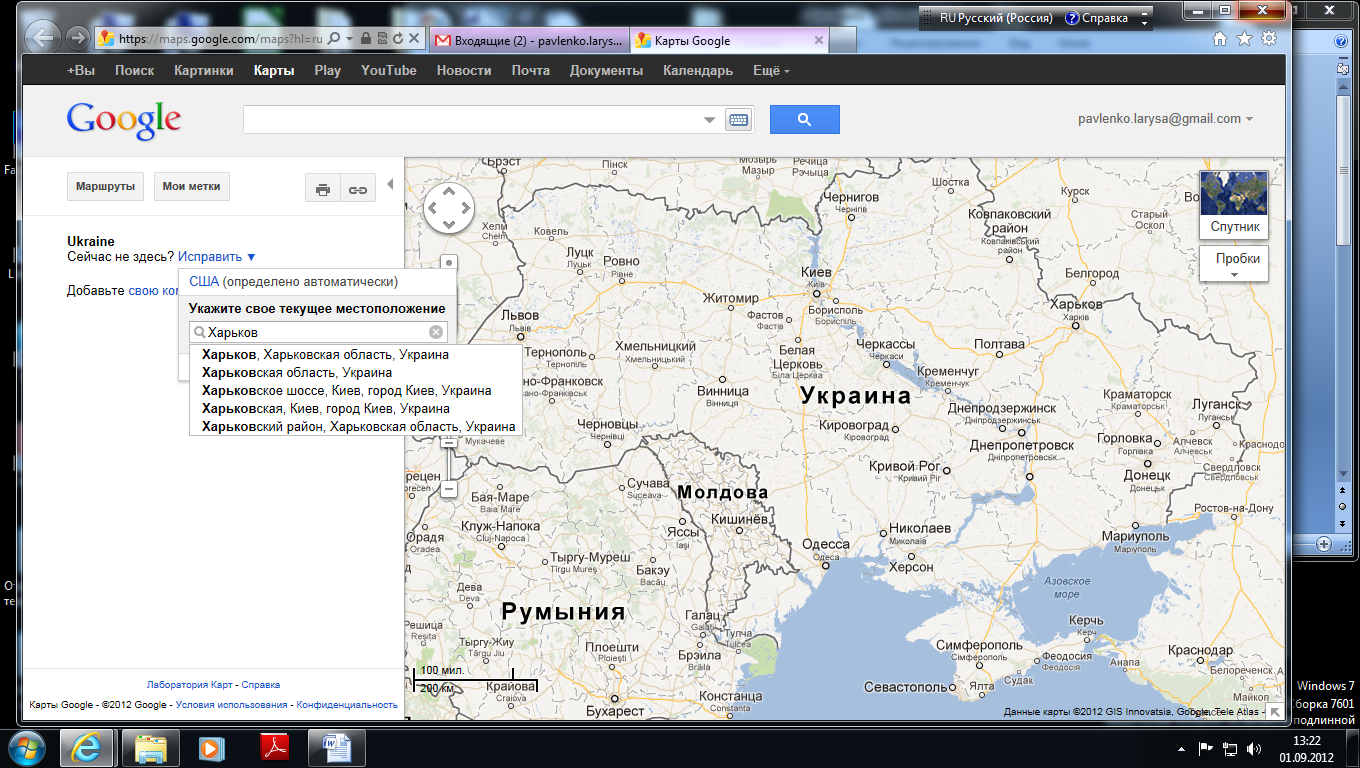The image size is (1360, 768).
Task: Click the link to this map icon
Action: [356, 189]
